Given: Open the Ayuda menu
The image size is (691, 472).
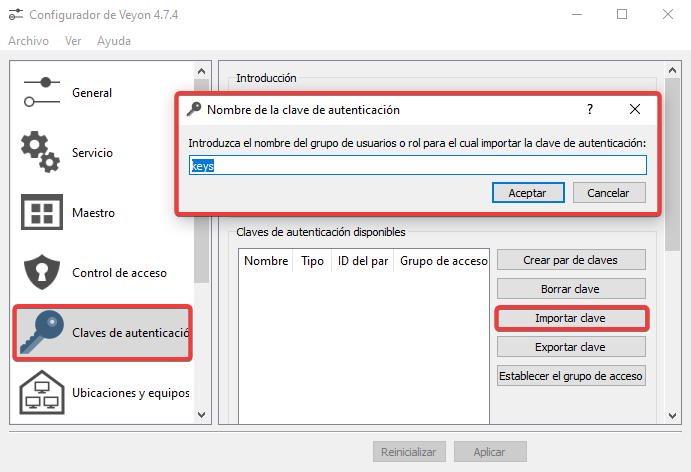Looking at the screenshot, I should [x=114, y=41].
